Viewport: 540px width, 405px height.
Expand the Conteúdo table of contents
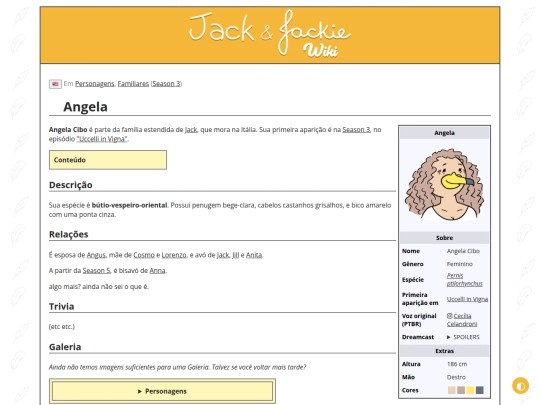point(108,160)
